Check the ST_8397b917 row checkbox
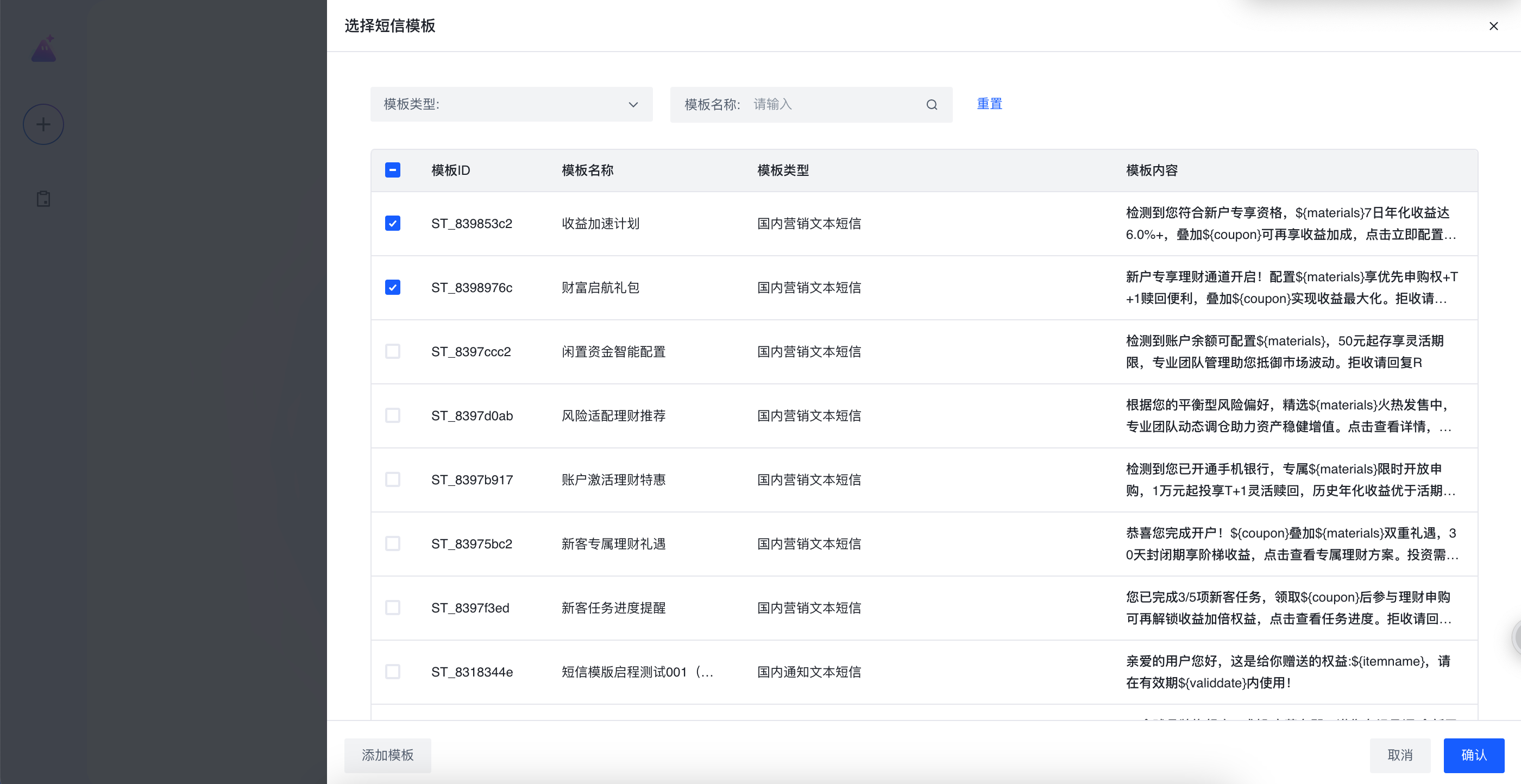Screen dimensions: 1521x784 (393, 479)
